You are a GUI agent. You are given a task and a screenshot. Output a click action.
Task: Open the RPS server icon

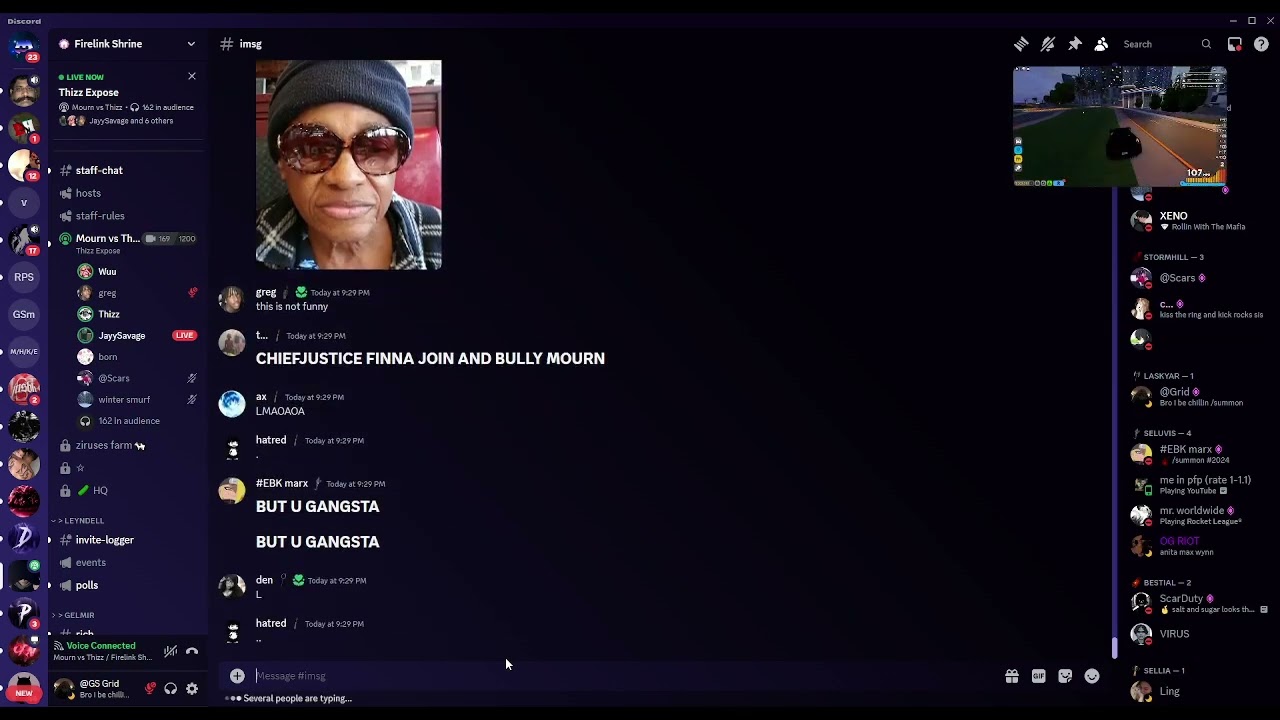(x=24, y=277)
